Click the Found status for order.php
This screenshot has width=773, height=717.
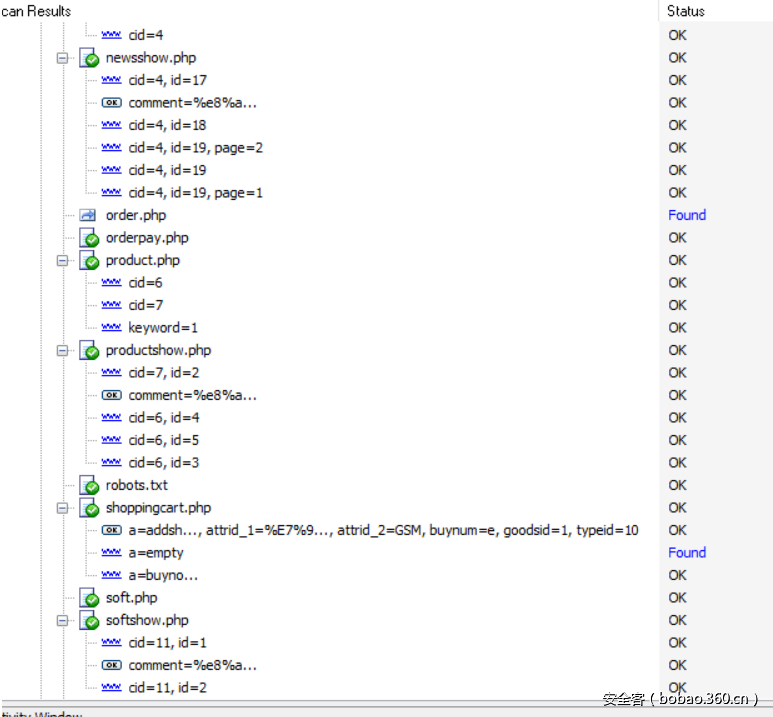pyautogui.click(x=687, y=215)
